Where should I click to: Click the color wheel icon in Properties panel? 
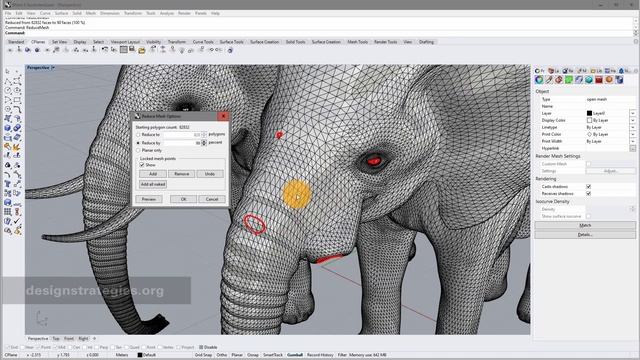pos(539,80)
